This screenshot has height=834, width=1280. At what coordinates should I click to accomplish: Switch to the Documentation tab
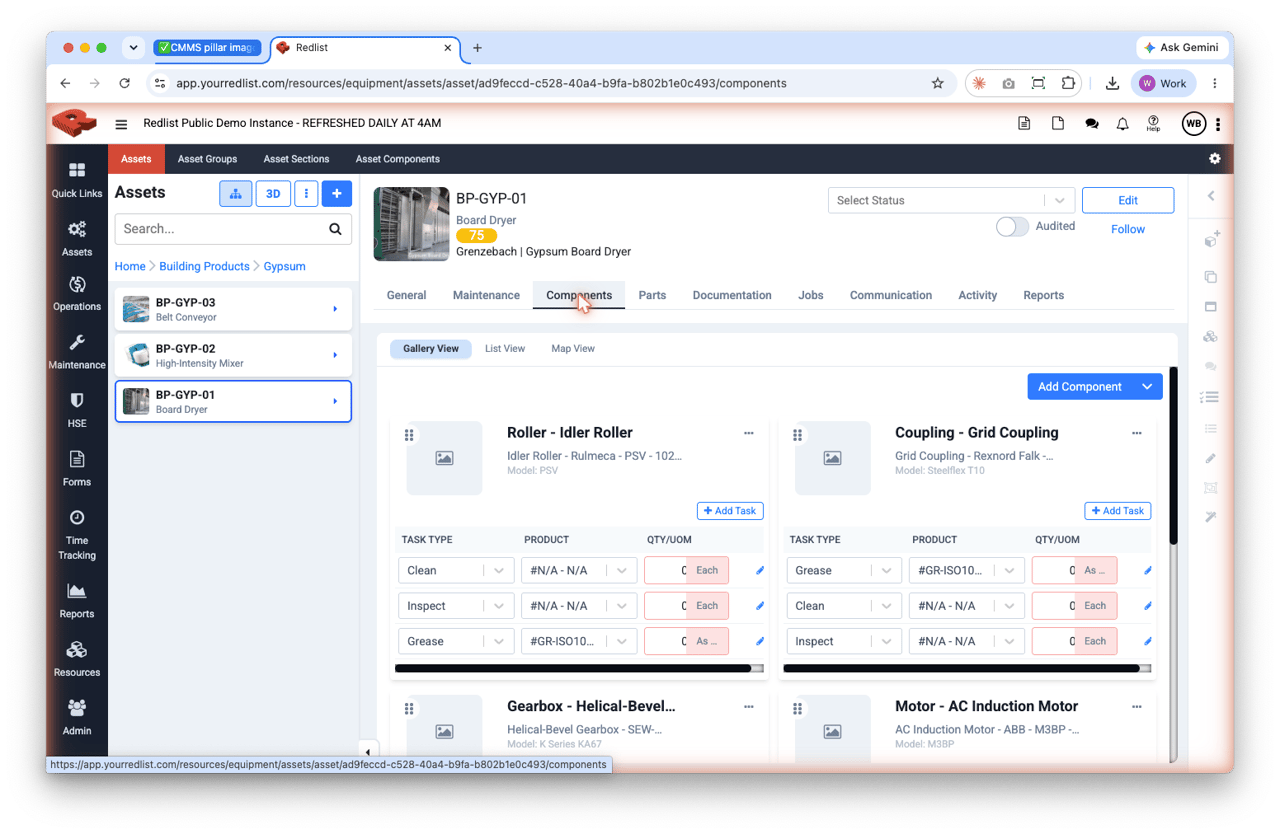(x=732, y=295)
